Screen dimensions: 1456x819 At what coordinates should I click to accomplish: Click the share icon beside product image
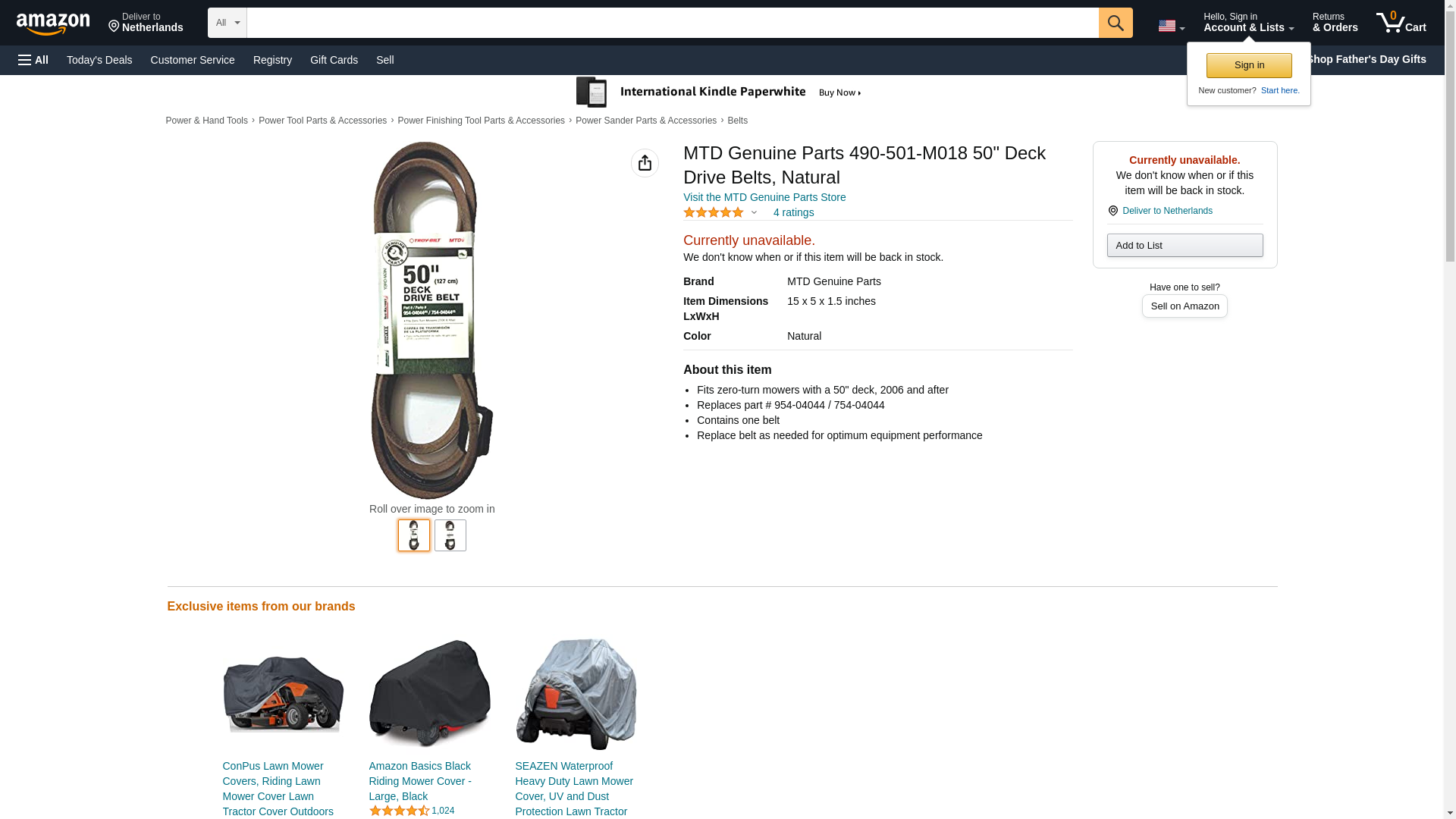645,163
